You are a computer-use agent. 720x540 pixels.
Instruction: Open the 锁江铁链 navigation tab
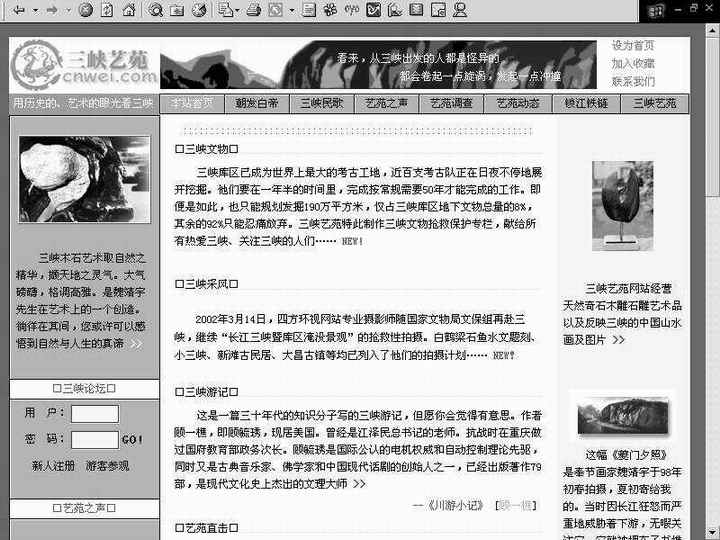[586, 104]
